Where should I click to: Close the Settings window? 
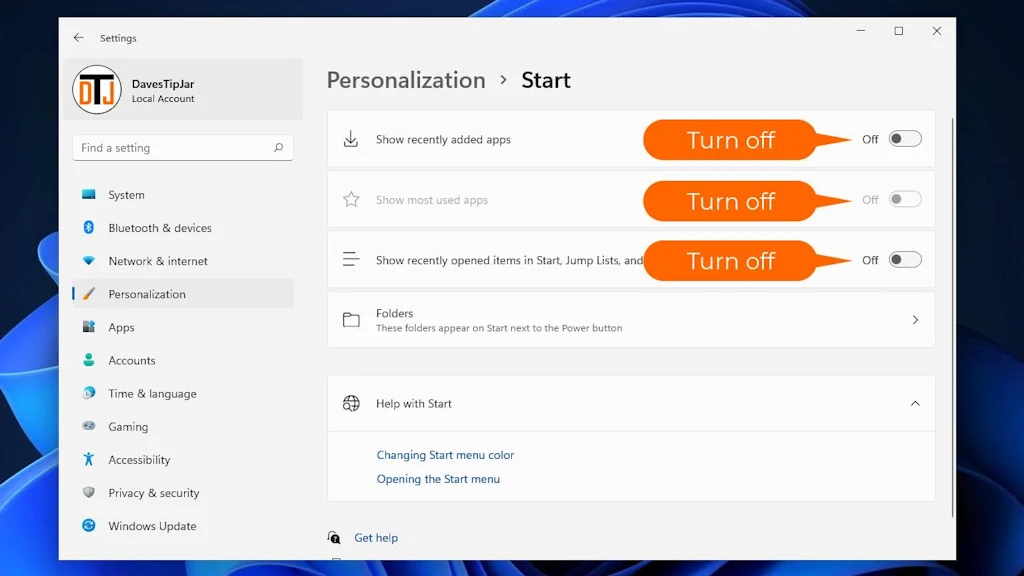point(936,31)
